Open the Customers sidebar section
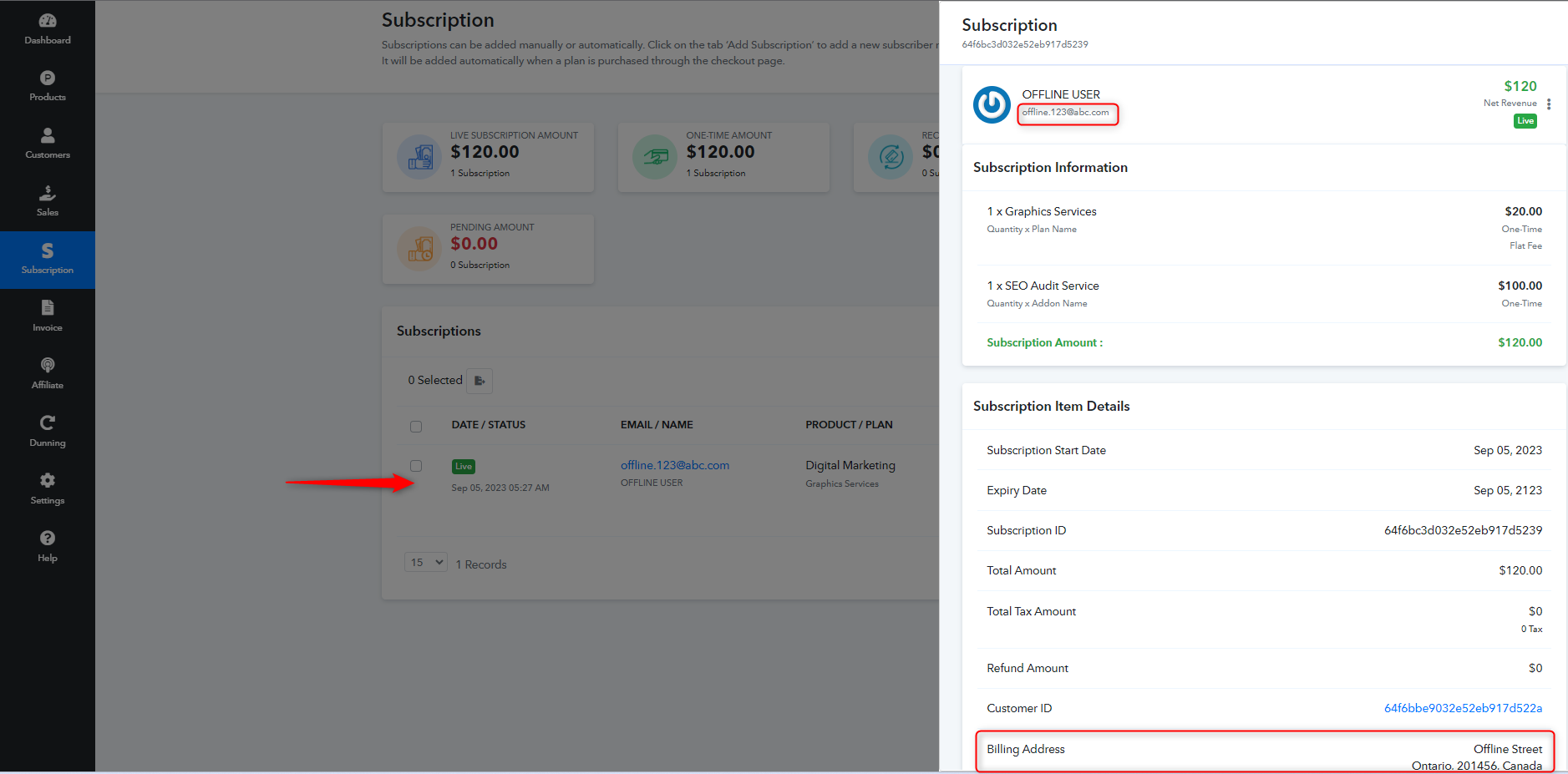 (48, 144)
